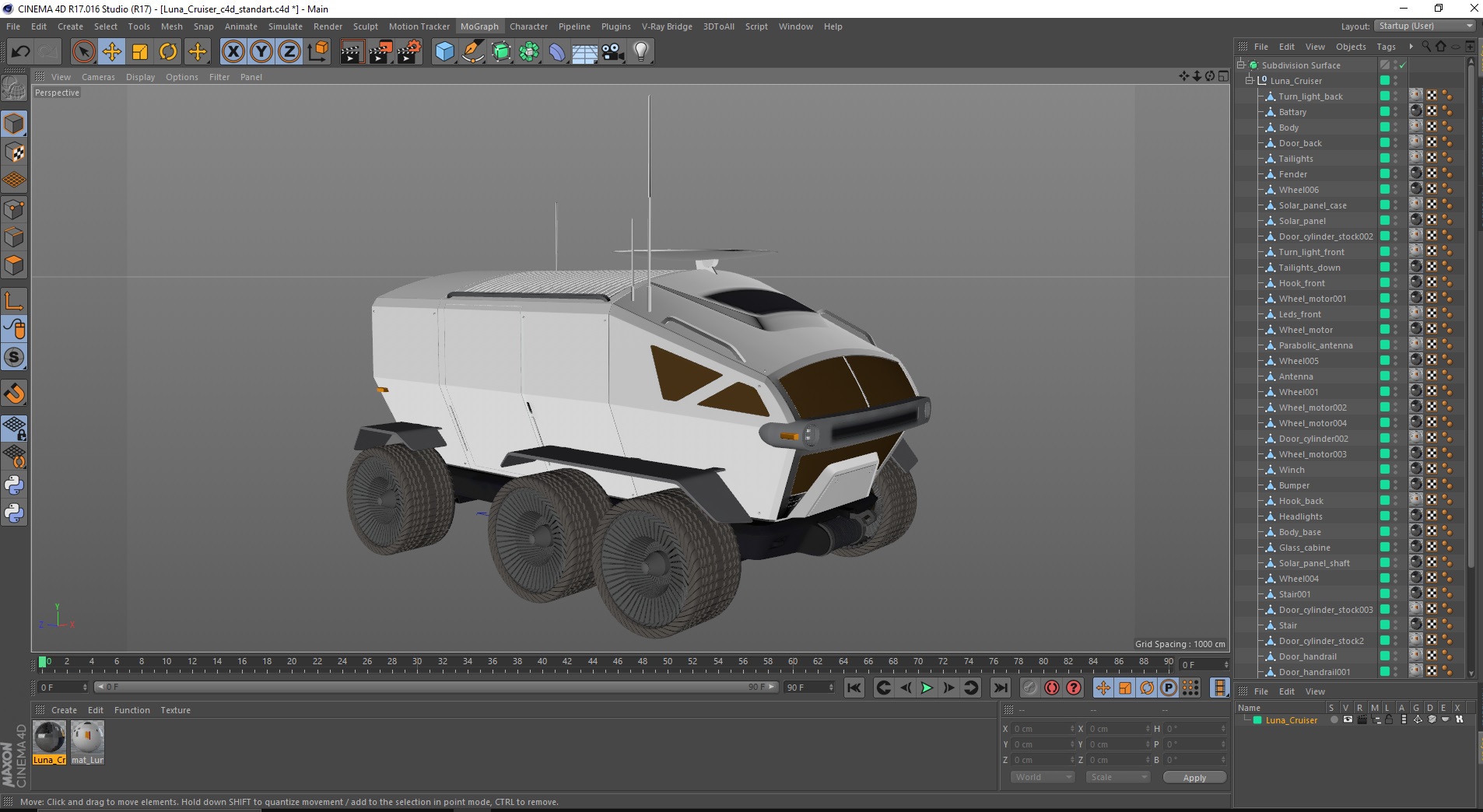Click the timeline frame 0 marker

pyautogui.click(x=43, y=662)
